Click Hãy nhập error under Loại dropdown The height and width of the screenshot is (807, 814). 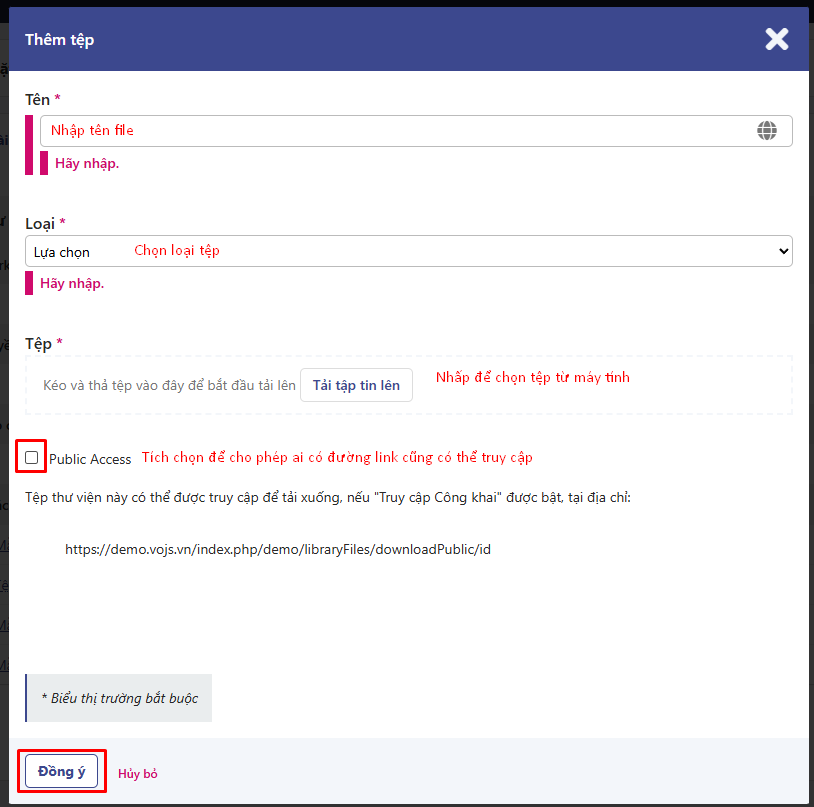[72, 283]
